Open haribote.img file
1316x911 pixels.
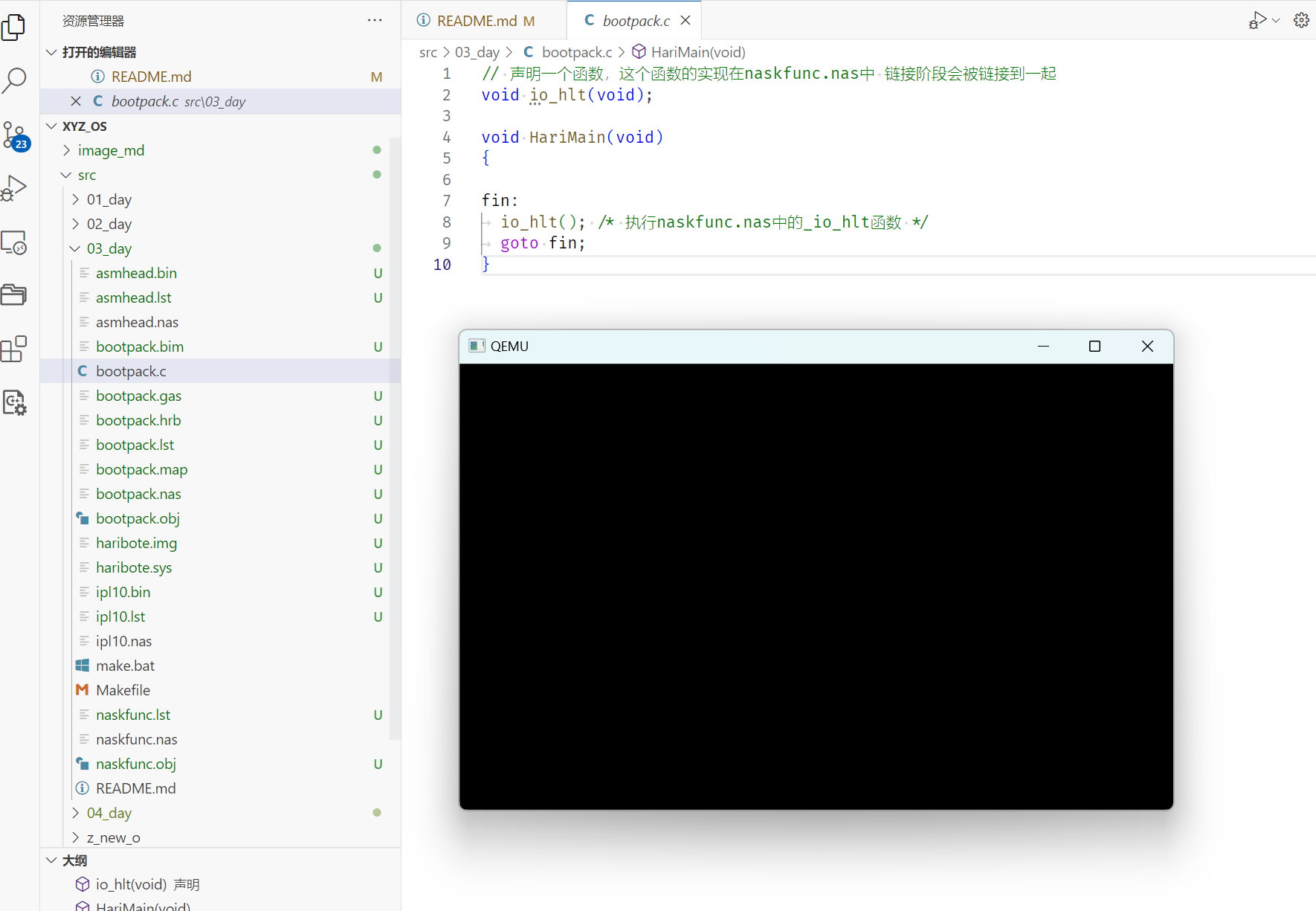coord(136,543)
